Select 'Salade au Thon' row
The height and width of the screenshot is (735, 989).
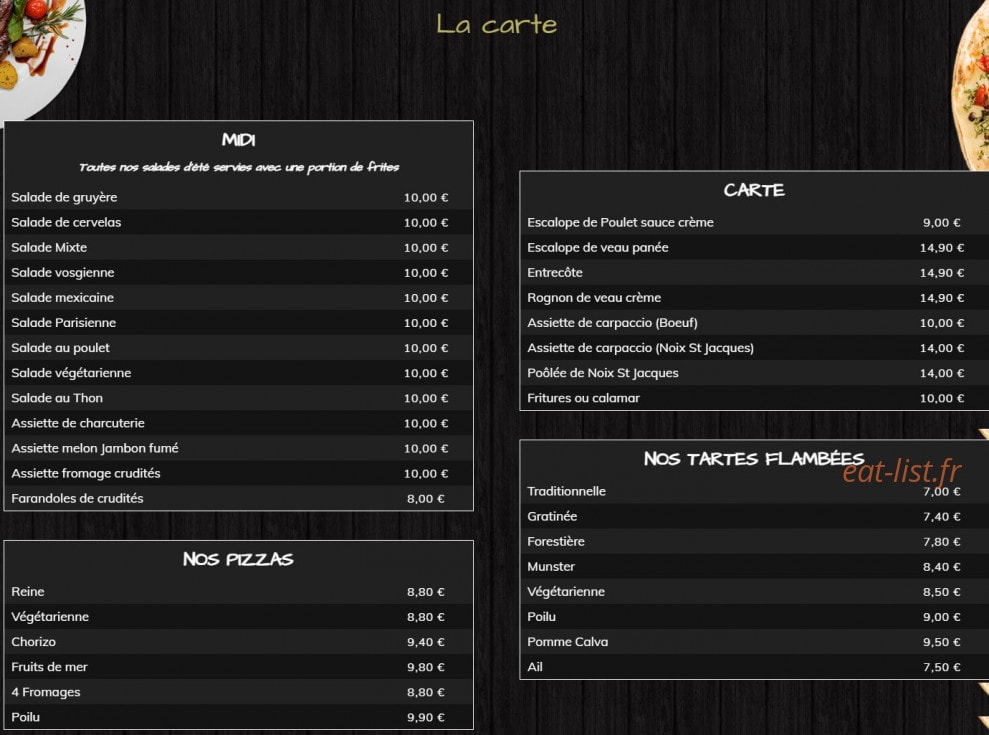pos(238,398)
